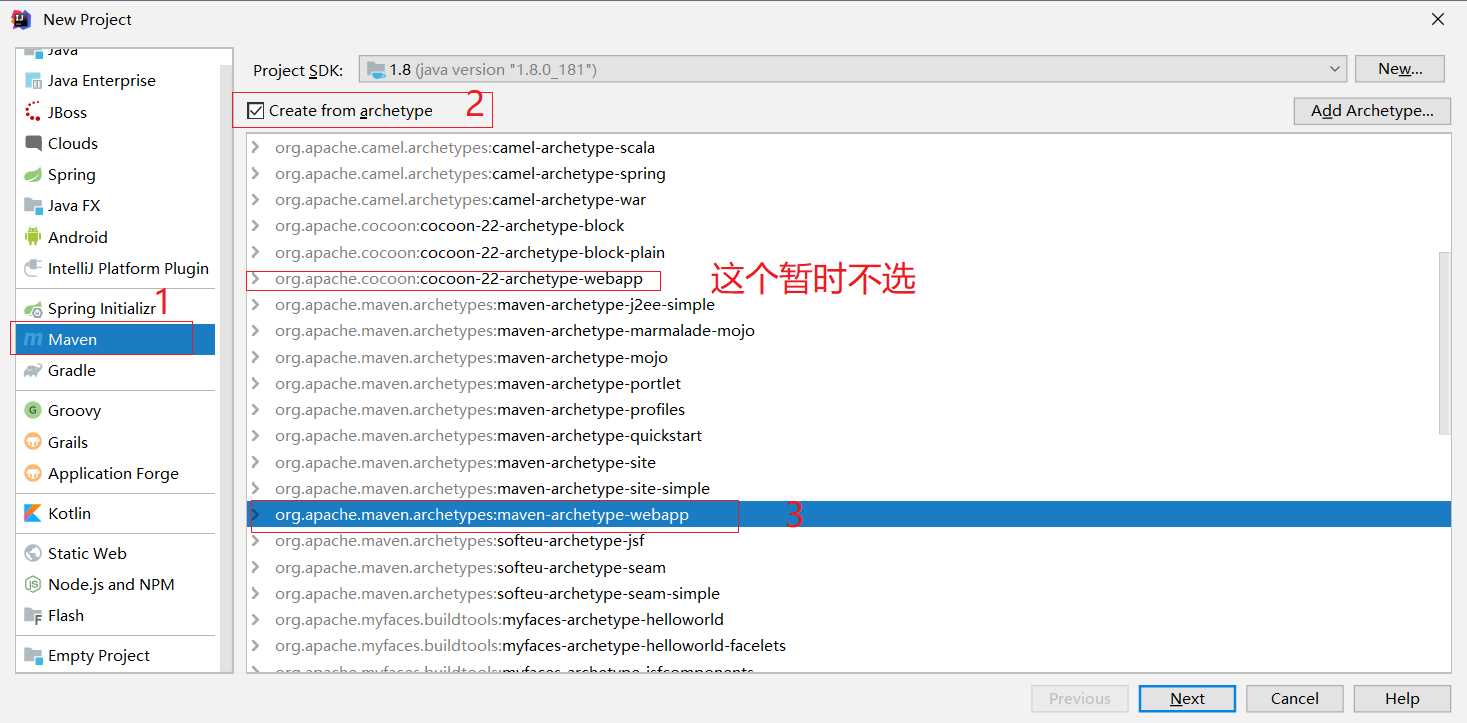This screenshot has height=723, width=1467.
Task: Click the Flash folder icon
Action: click(33, 616)
